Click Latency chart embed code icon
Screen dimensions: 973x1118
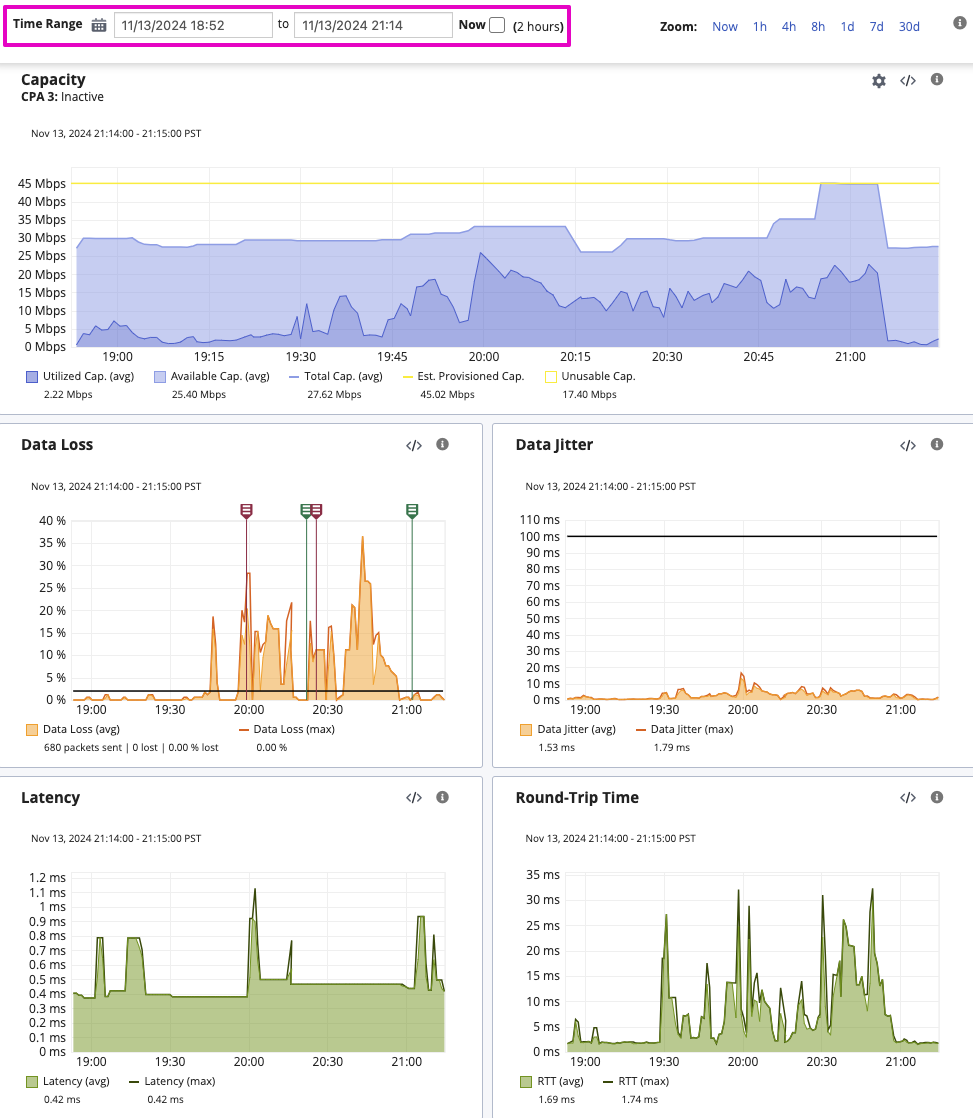(414, 798)
